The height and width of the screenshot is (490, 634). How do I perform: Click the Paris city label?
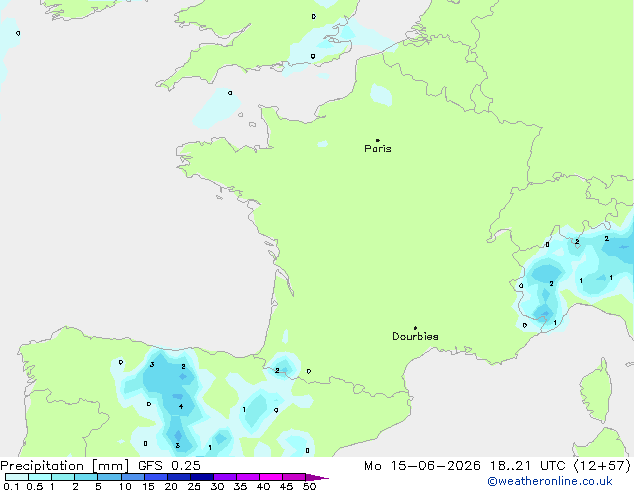tap(378, 149)
